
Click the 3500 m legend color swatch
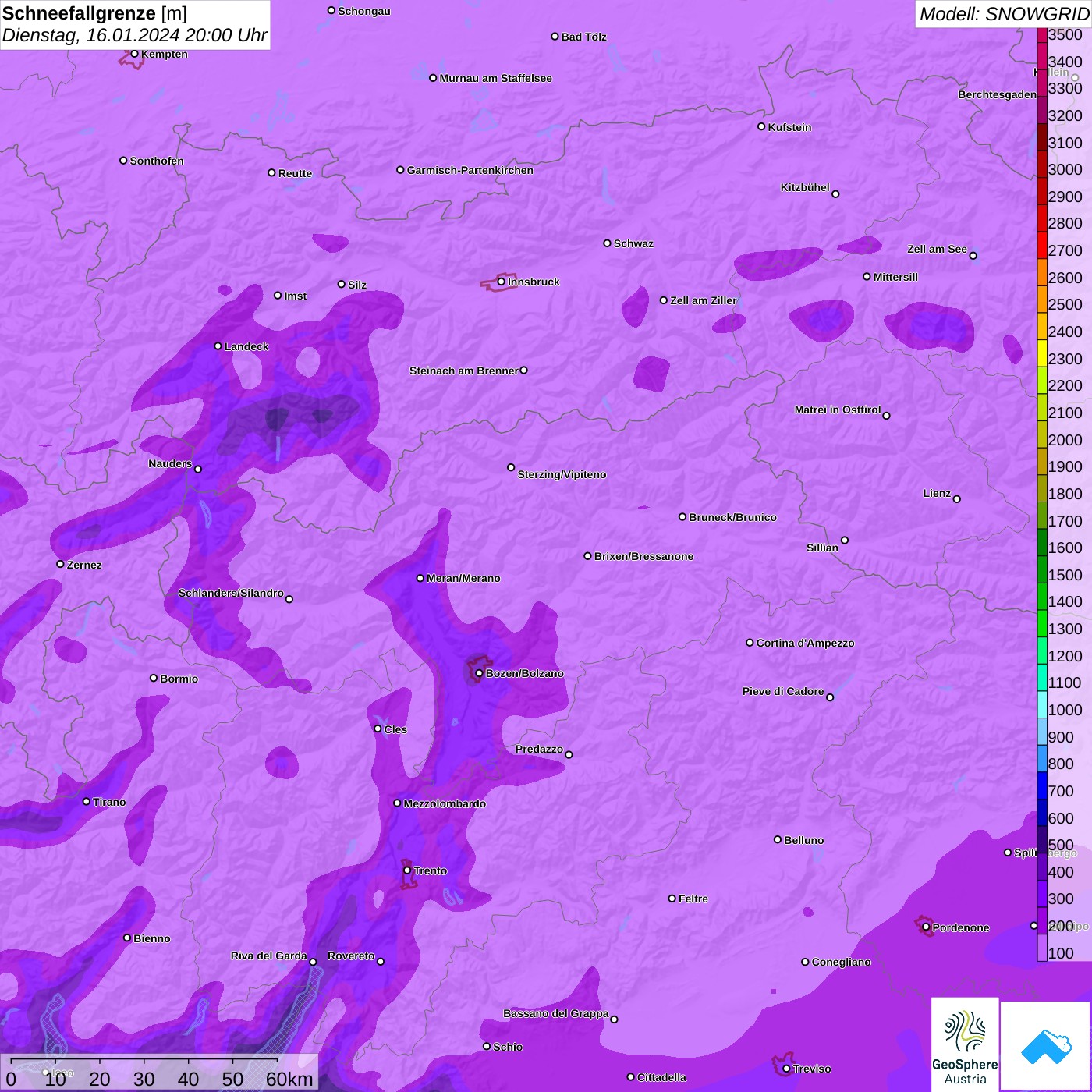[1042, 34]
